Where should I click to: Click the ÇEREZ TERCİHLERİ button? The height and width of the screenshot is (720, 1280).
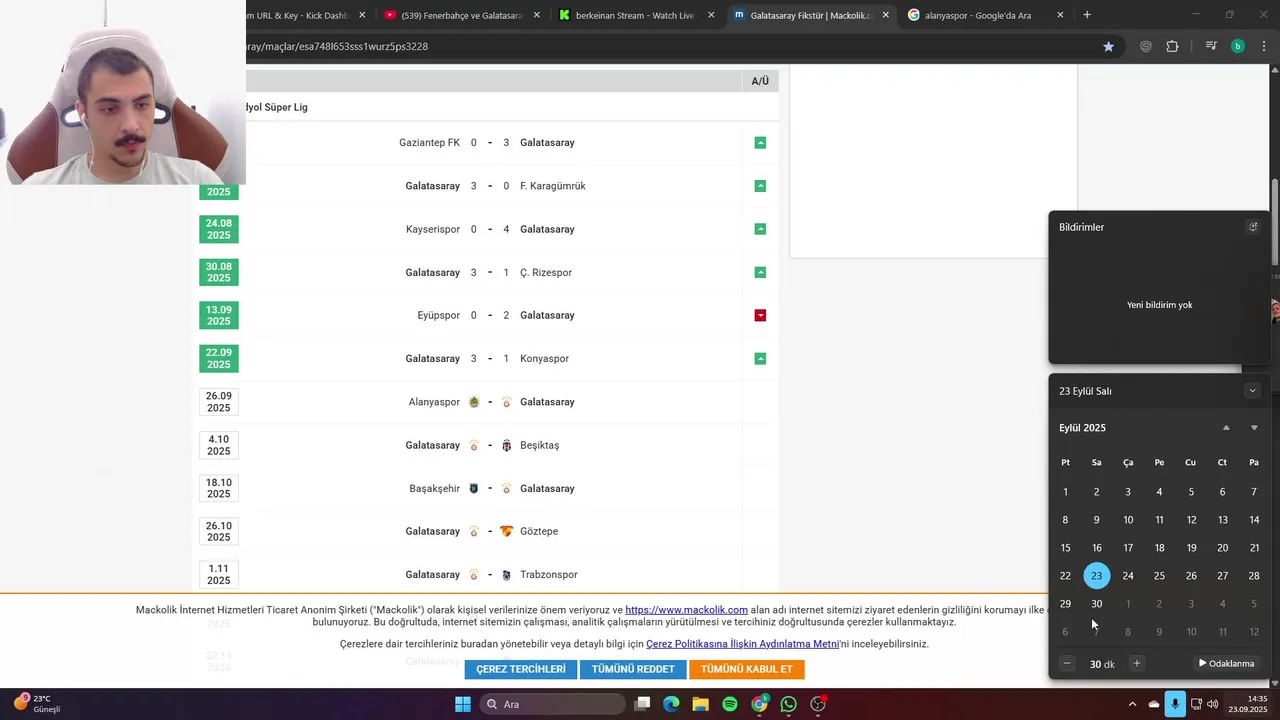coord(520,669)
